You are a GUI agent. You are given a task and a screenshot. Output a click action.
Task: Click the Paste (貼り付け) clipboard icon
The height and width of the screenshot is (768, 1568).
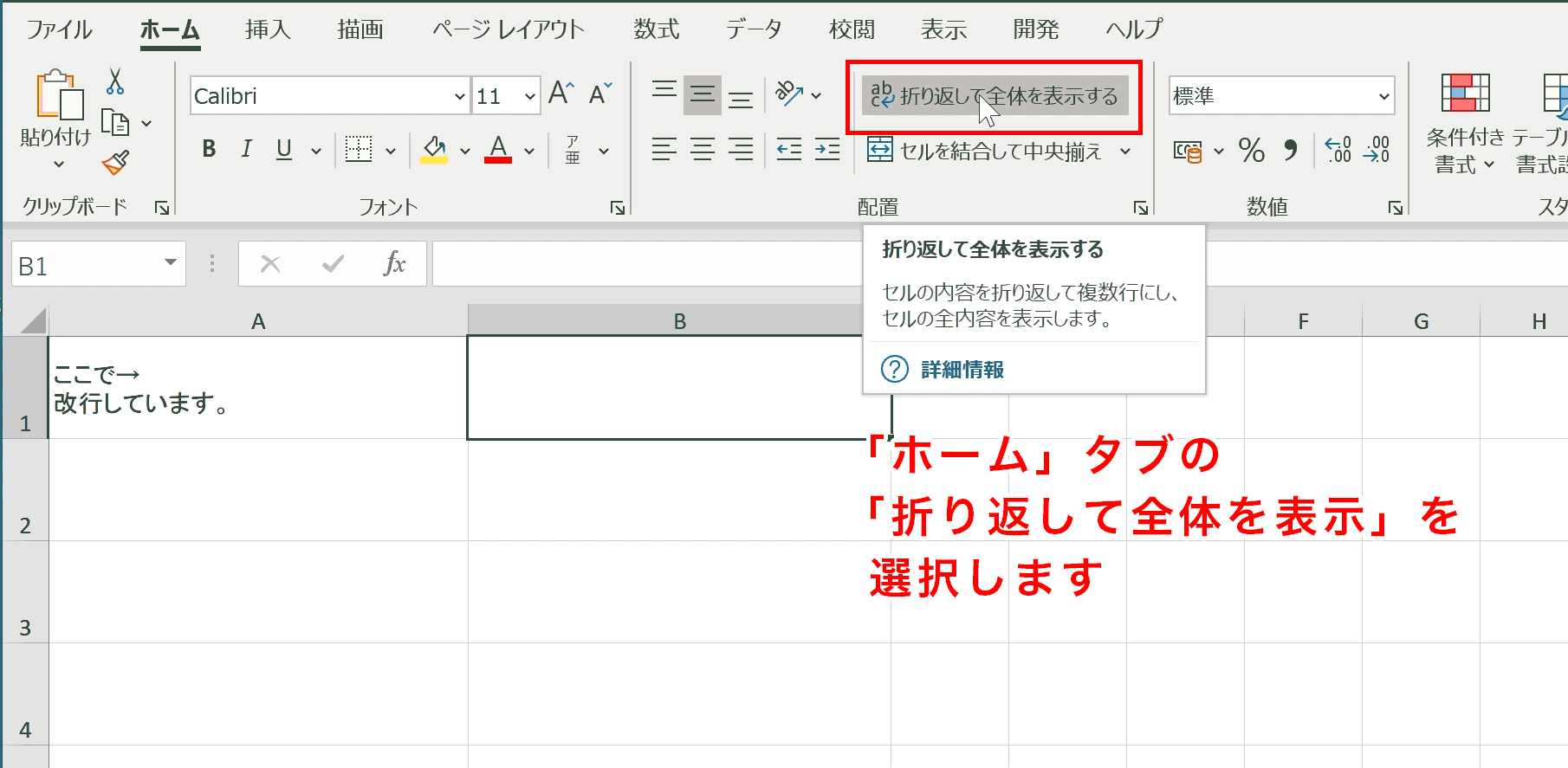tap(59, 94)
